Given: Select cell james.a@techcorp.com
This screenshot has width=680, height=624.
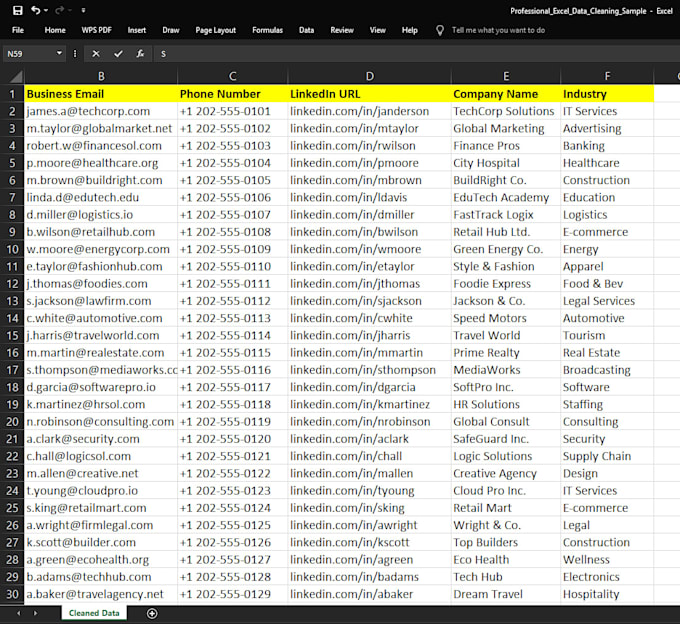Looking at the screenshot, I should pos(101,111).
